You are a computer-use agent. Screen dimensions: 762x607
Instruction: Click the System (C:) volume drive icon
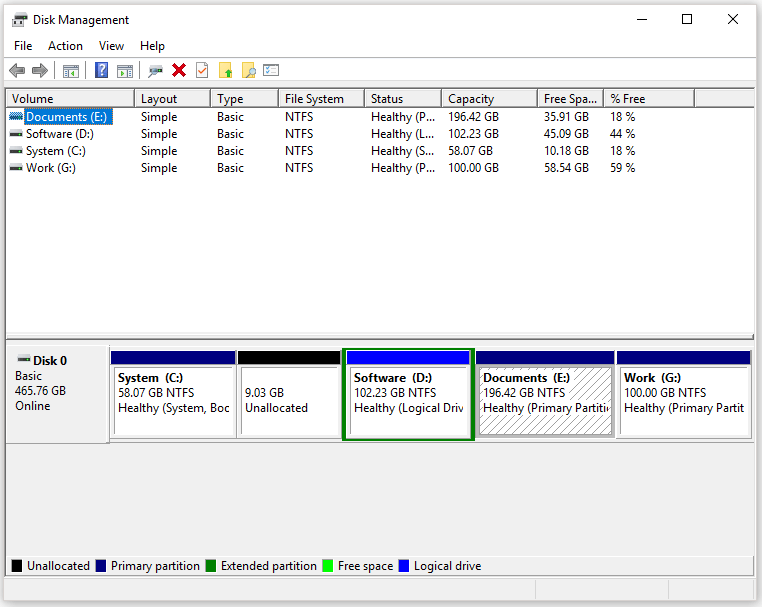click(16, 151)
